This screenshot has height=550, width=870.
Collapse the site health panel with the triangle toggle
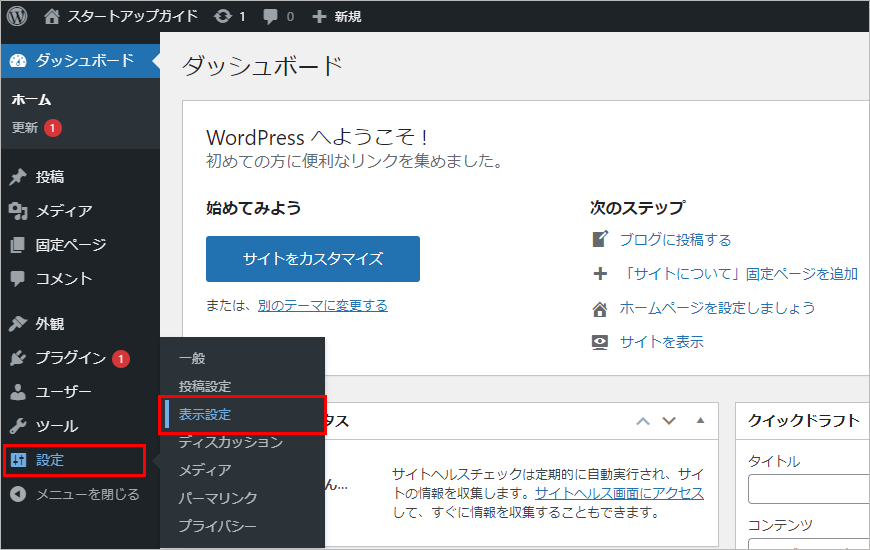pos(700,421)
